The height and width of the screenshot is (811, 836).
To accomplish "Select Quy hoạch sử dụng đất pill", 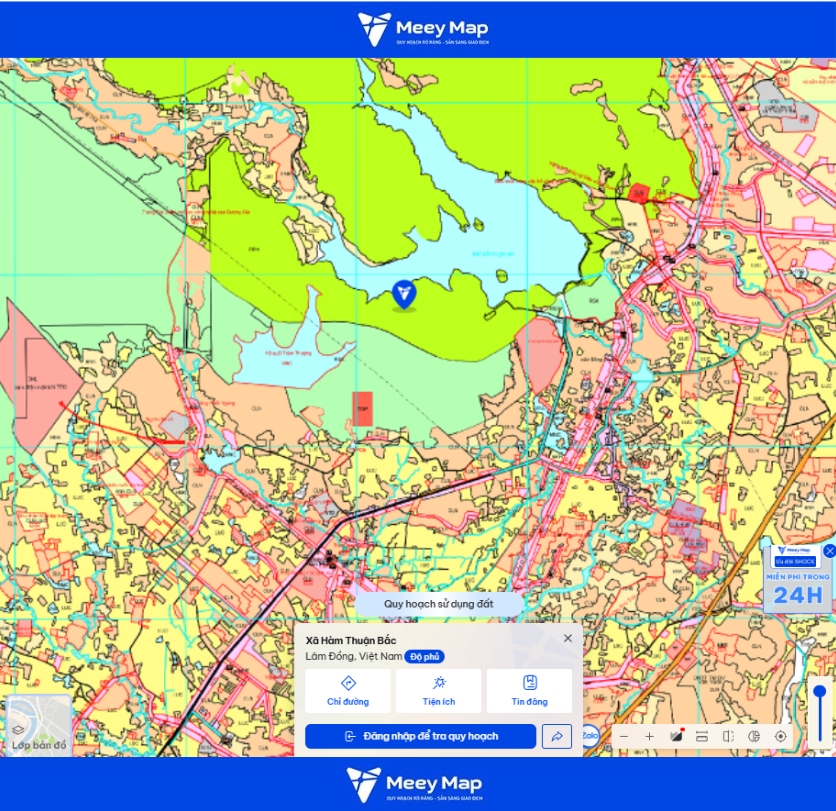I will tap(439, 604).
